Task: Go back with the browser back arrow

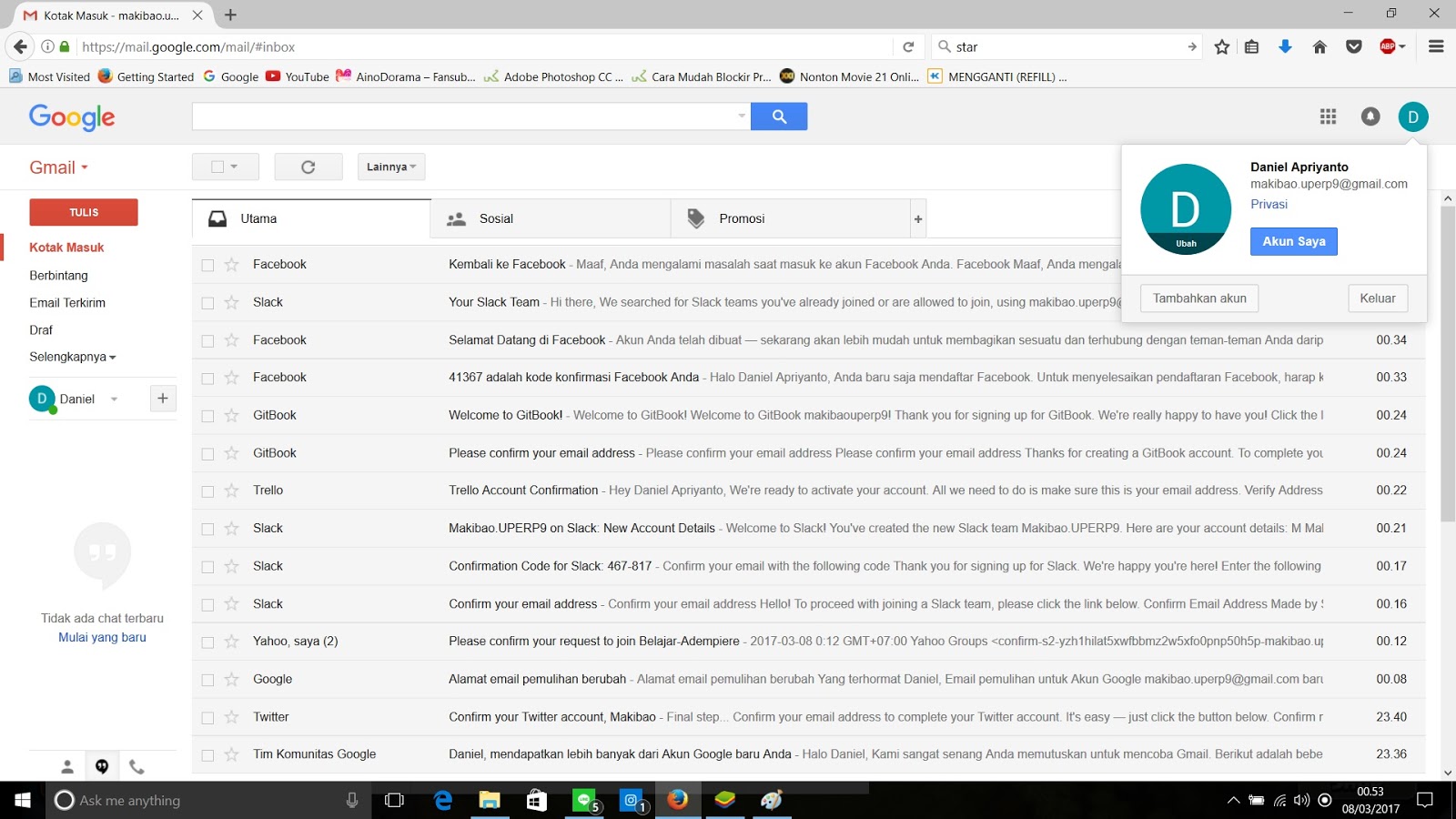Action: coord(20,46)
